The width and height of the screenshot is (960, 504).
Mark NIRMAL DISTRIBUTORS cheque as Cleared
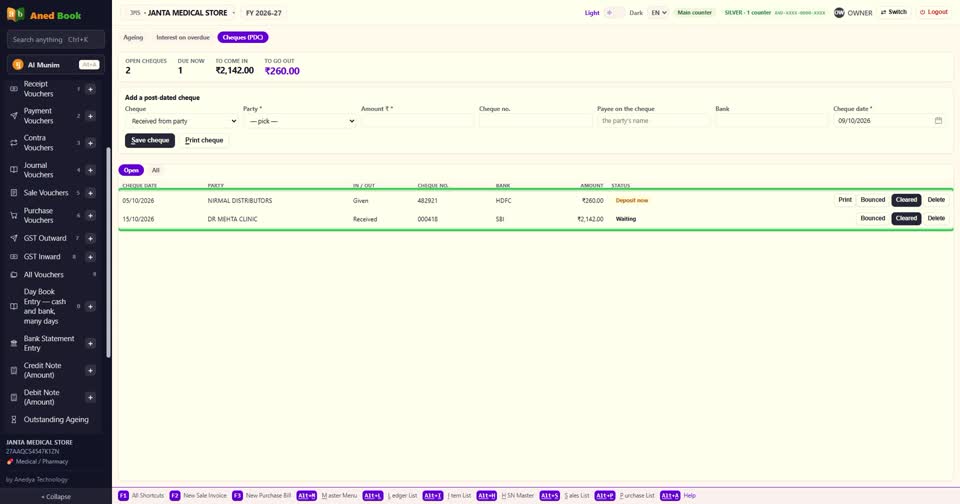coord(906,200)
